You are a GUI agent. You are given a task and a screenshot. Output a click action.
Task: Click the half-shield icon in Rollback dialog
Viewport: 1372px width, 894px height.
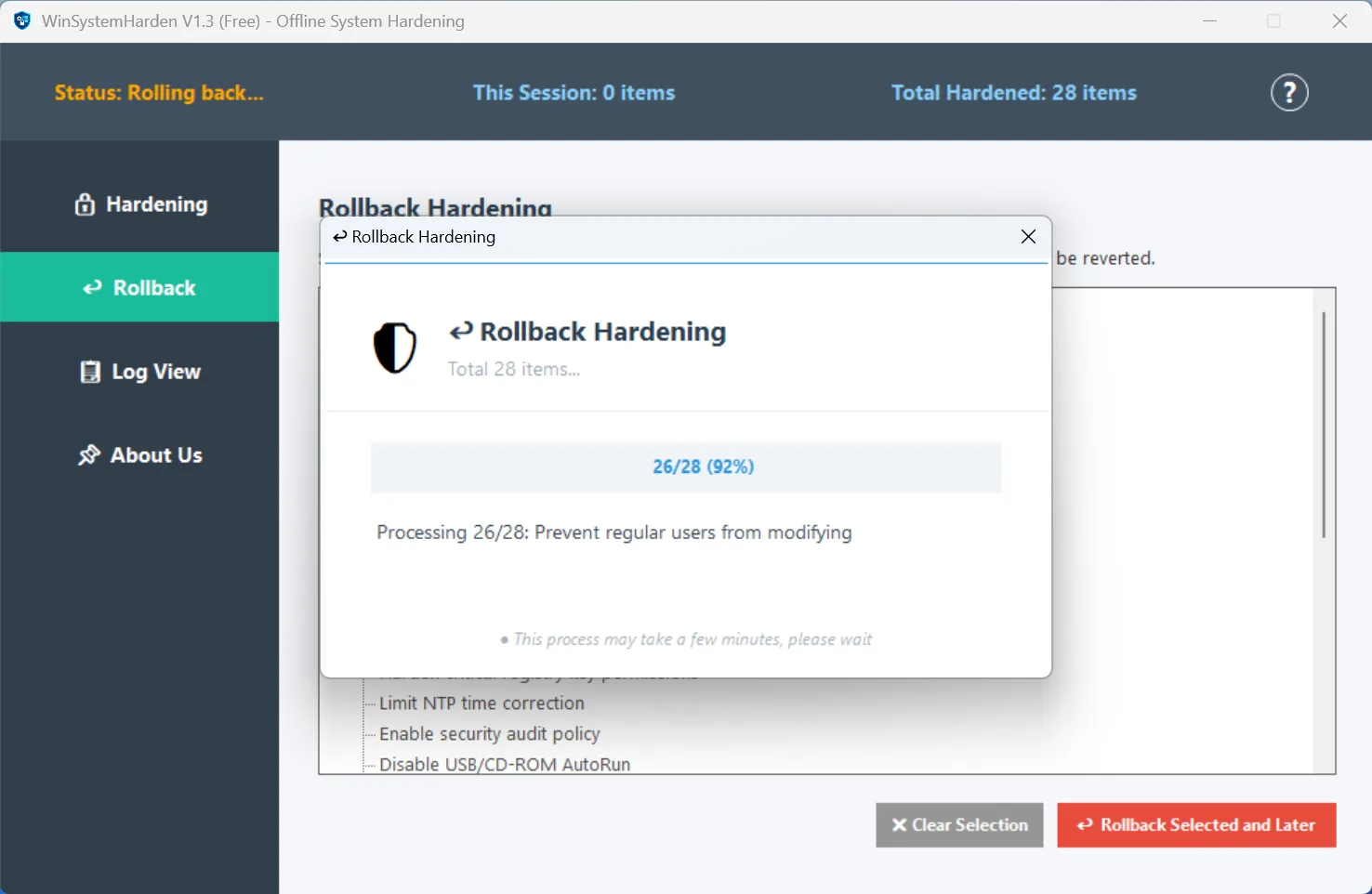pyautogui.click(x=395, y=348)
